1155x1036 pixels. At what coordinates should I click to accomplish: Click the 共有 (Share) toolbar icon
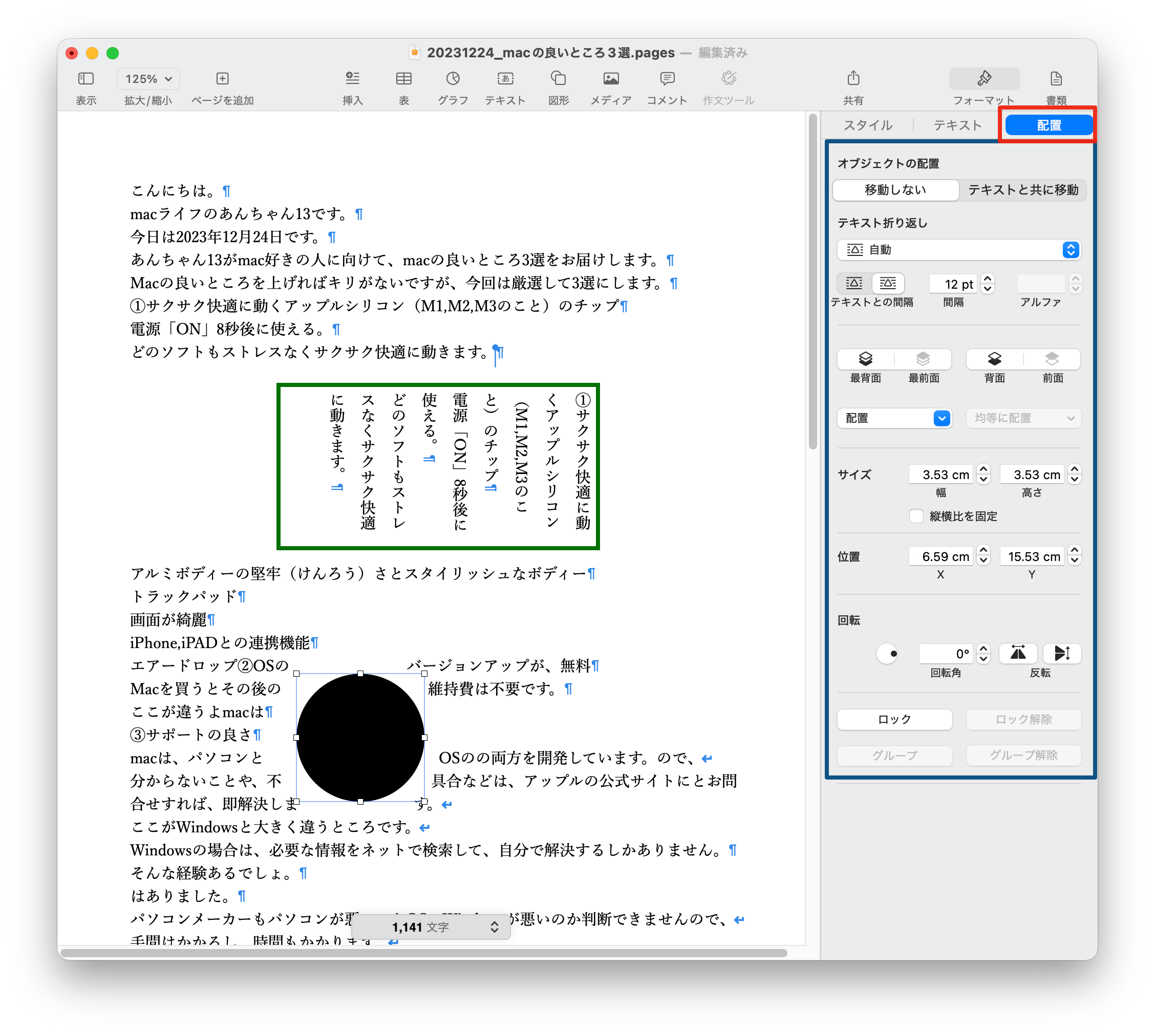tap(853, 78)
